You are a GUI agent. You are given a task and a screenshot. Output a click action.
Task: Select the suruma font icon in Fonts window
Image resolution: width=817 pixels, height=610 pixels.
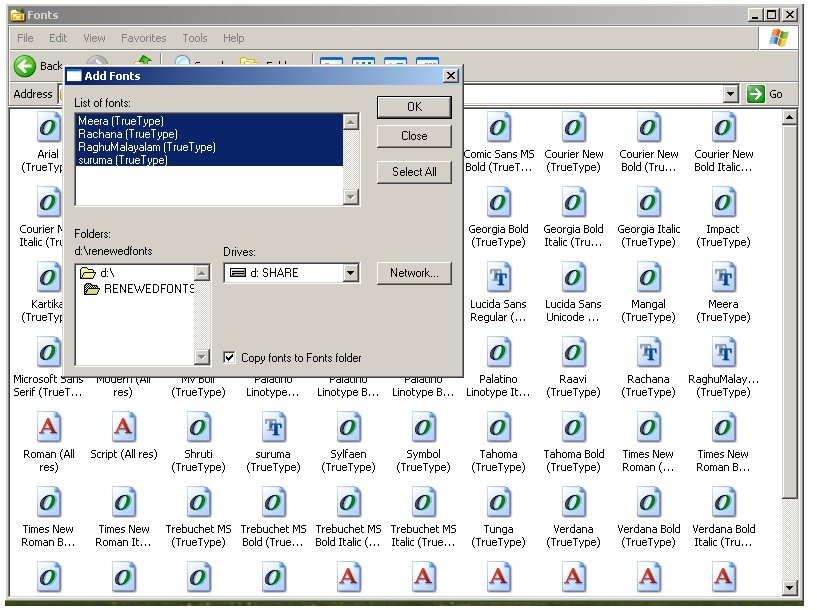[x=274, y=428]
